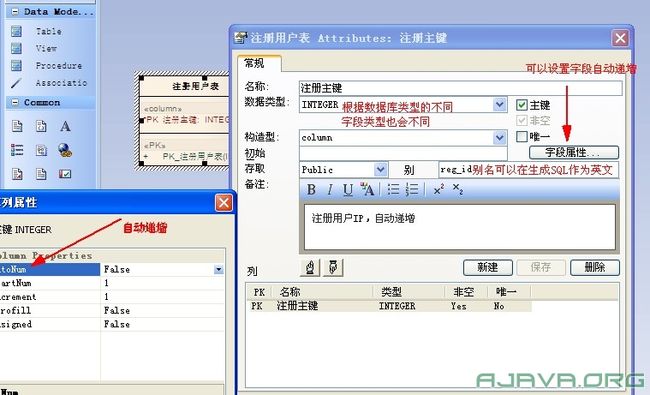Select the Zerofill property row
Viewport: 650px width, 395px height.
(112, 310)
